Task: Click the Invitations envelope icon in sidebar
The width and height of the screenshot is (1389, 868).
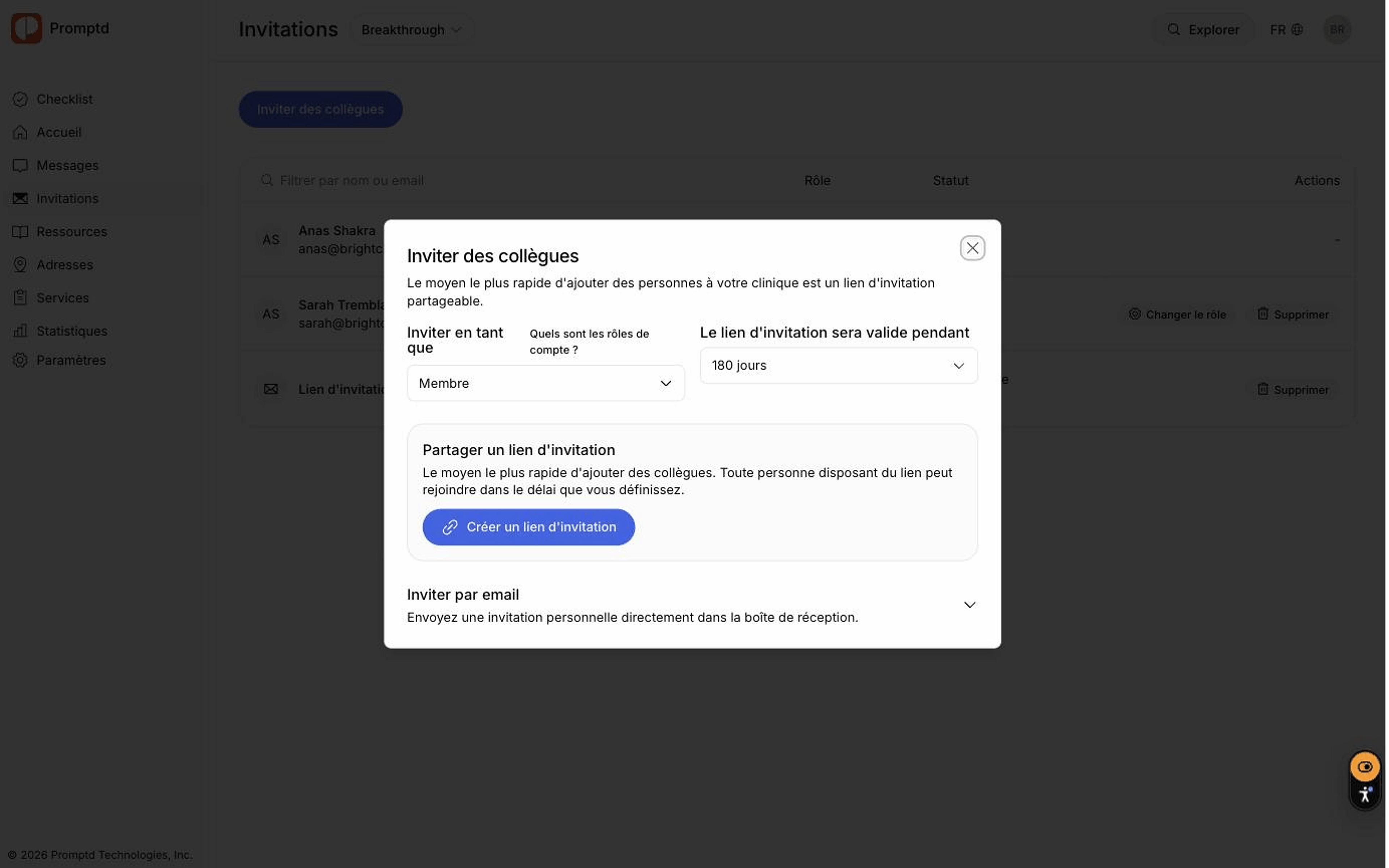Action: (x=20, y=199)
